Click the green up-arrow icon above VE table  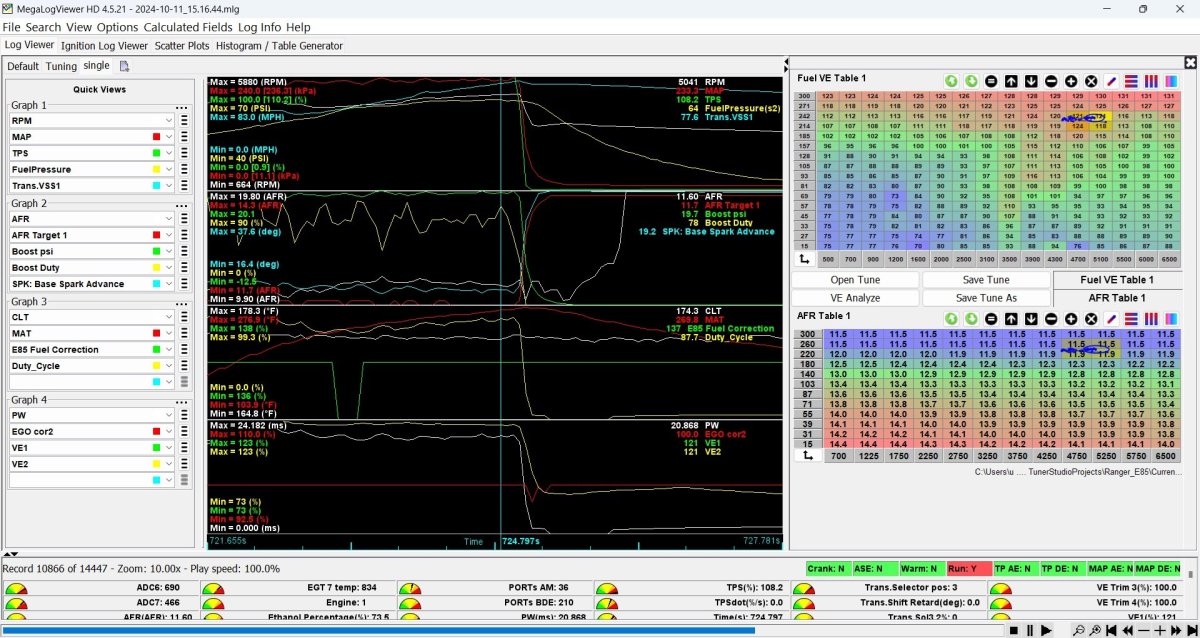[x=951, y=81]
